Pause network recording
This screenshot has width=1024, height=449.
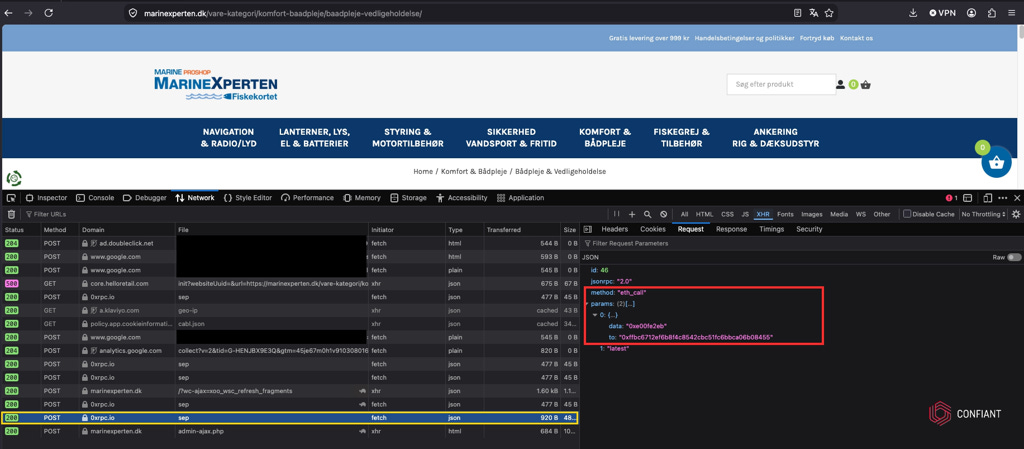click(616, 214)
